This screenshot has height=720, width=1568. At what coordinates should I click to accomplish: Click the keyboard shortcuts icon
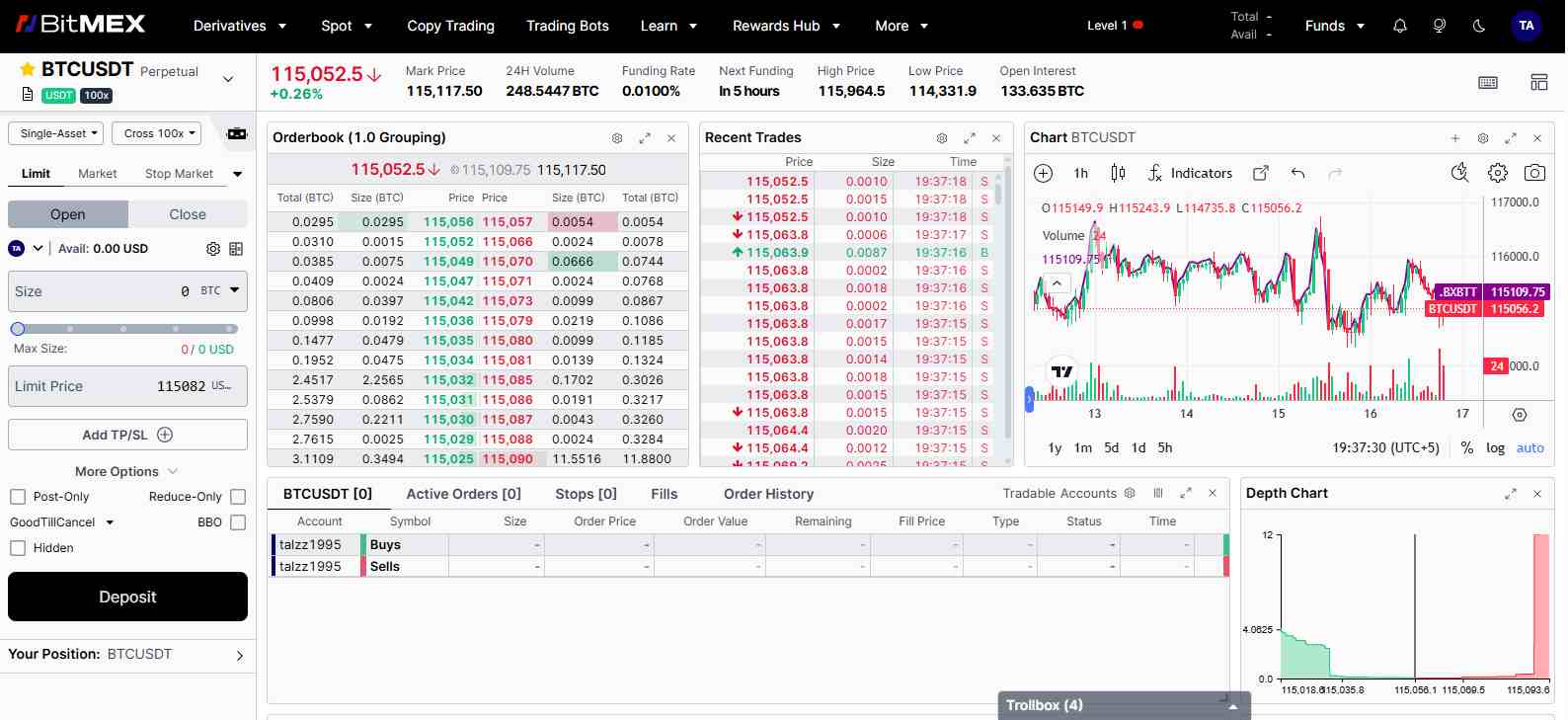(1487, 82)
